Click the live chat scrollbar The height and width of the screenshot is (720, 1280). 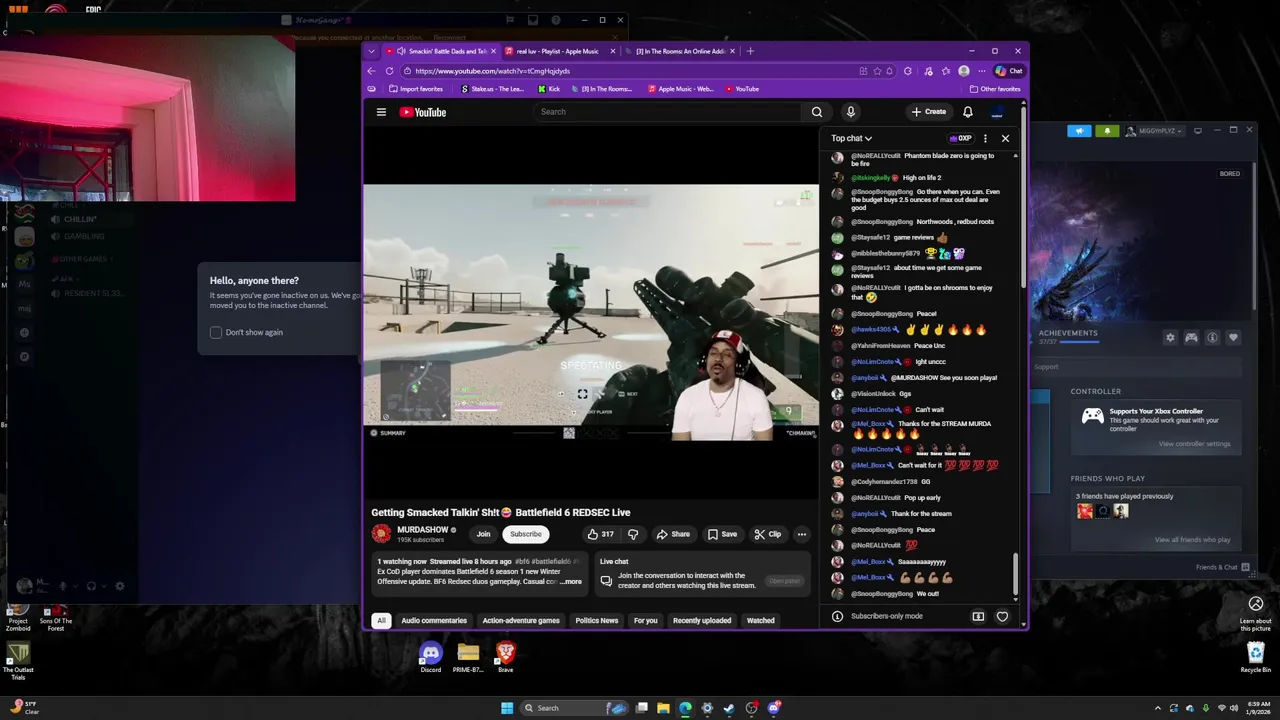point(1015,575)
